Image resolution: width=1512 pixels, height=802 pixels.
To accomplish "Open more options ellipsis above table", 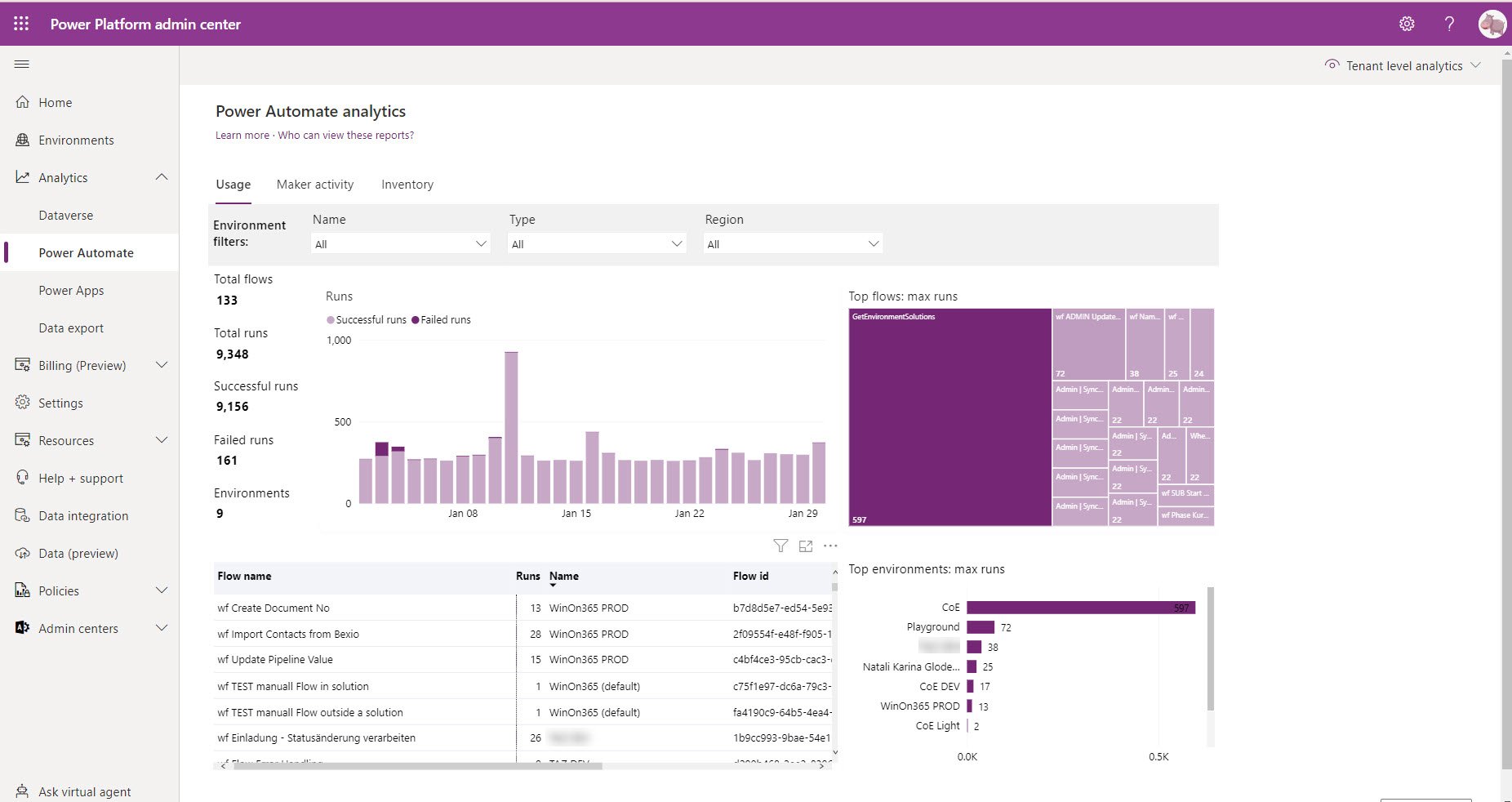I will tap(830, 546).
